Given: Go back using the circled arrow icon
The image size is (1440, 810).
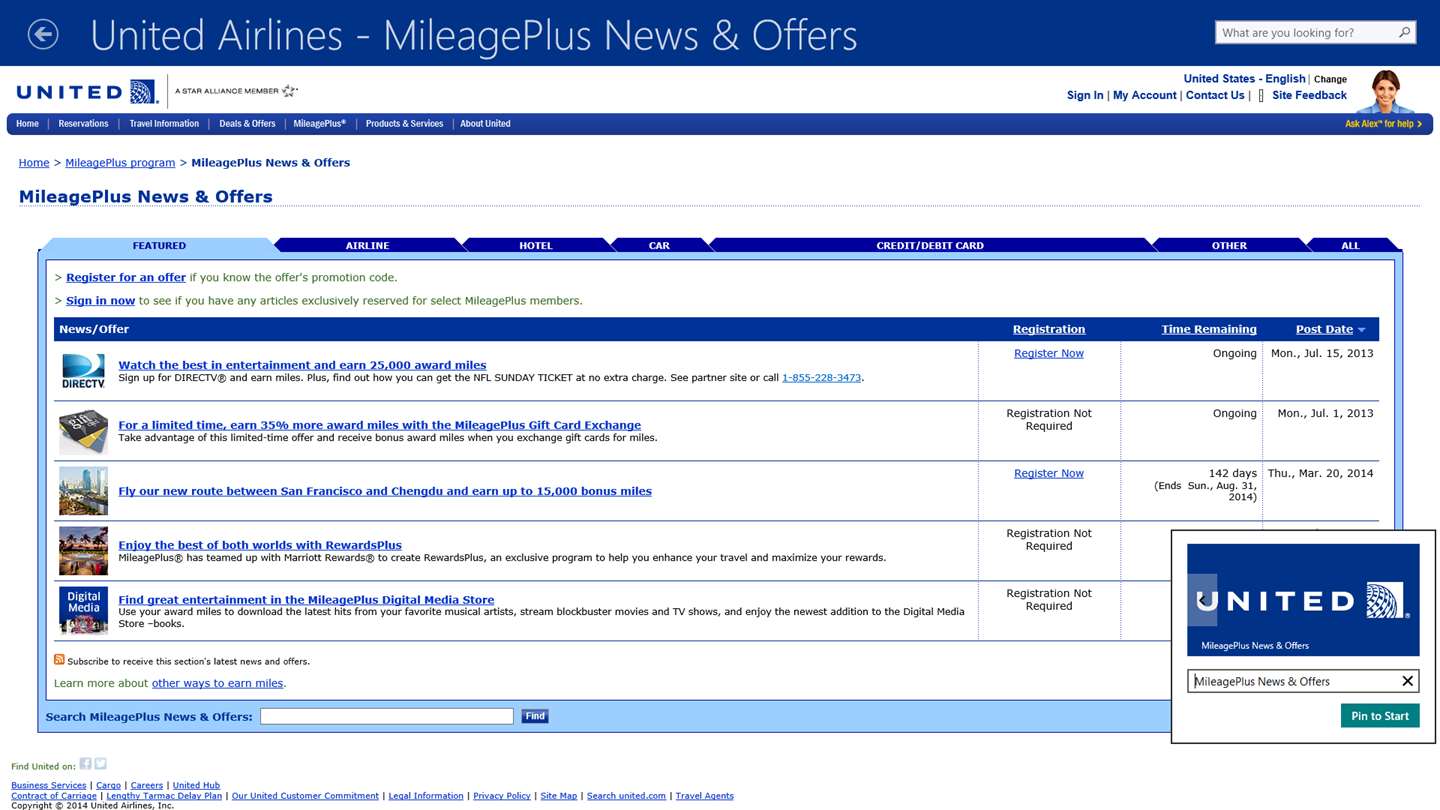Looking at the screenshot, I should [43, 34].
